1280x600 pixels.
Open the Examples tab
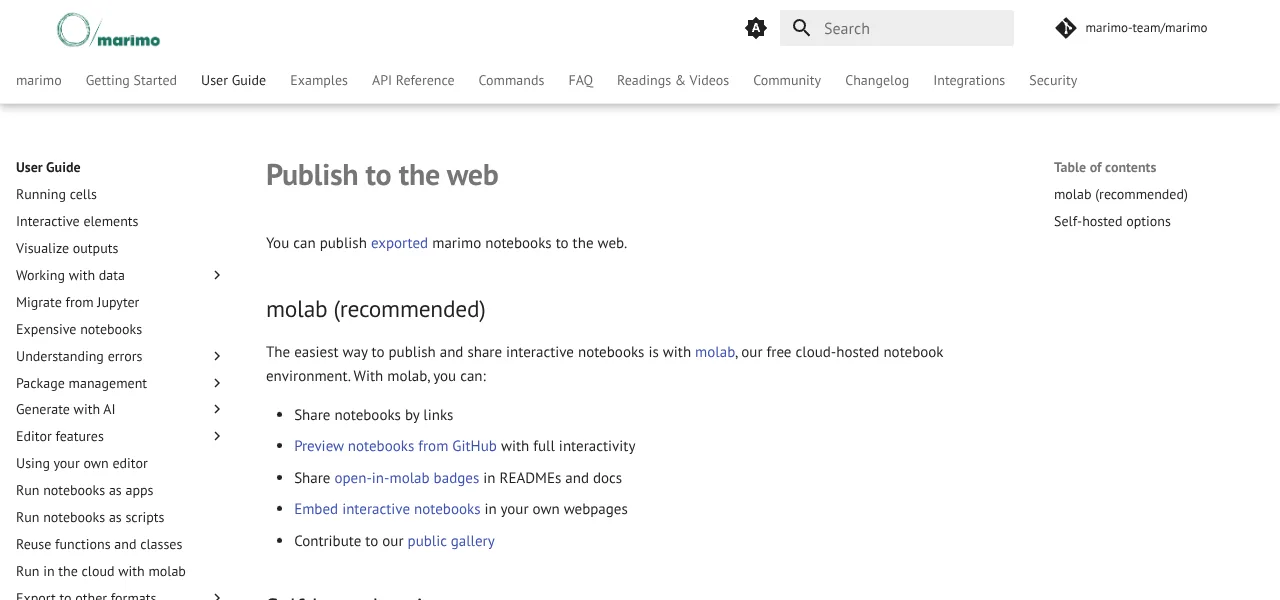[319, 80]
